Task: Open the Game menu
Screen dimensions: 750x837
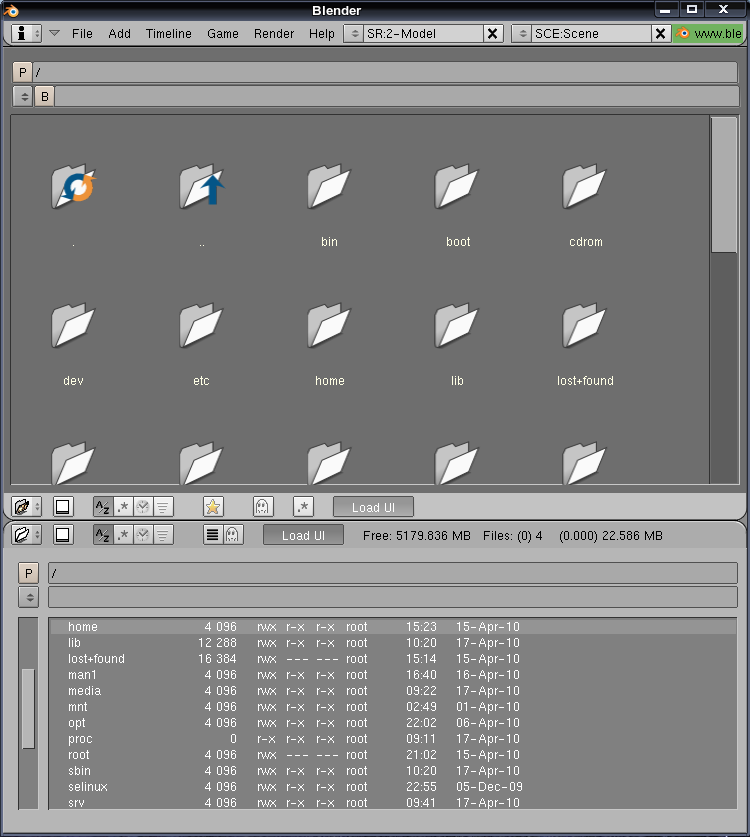Action: [x=223, y=34]
